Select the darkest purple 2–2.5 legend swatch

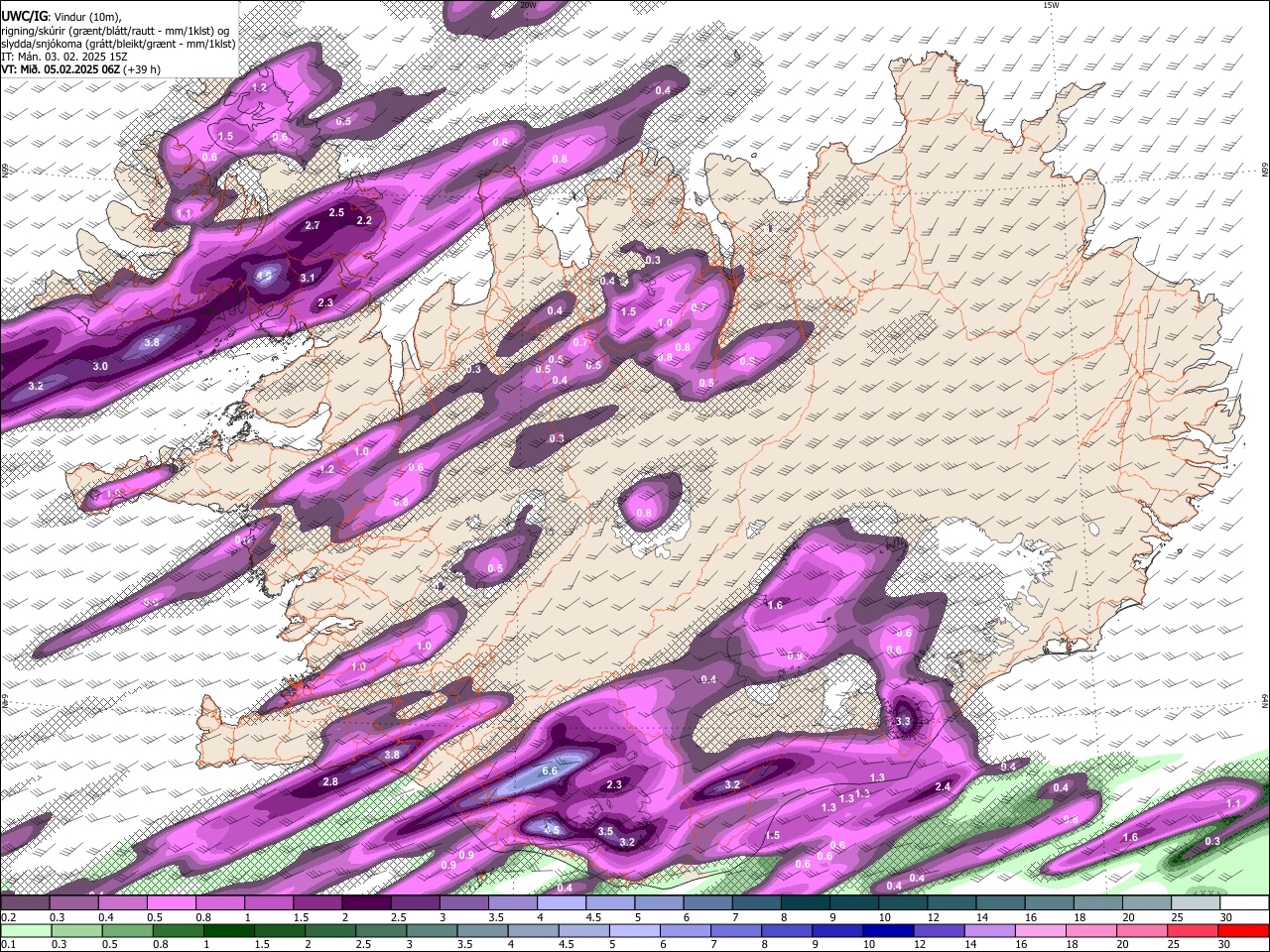(367, 902)
